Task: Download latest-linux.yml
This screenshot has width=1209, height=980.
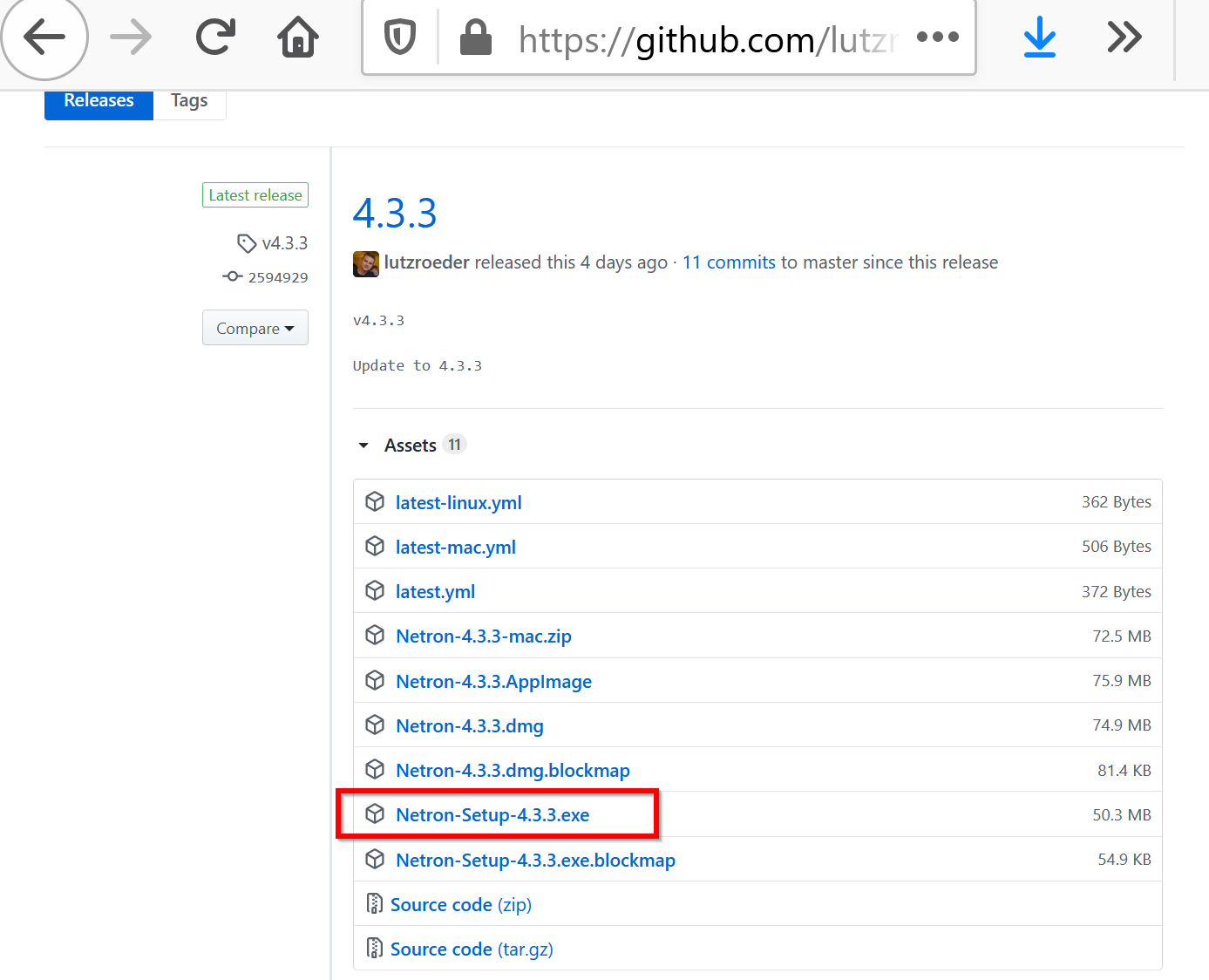Action: (x=458, y=503)
